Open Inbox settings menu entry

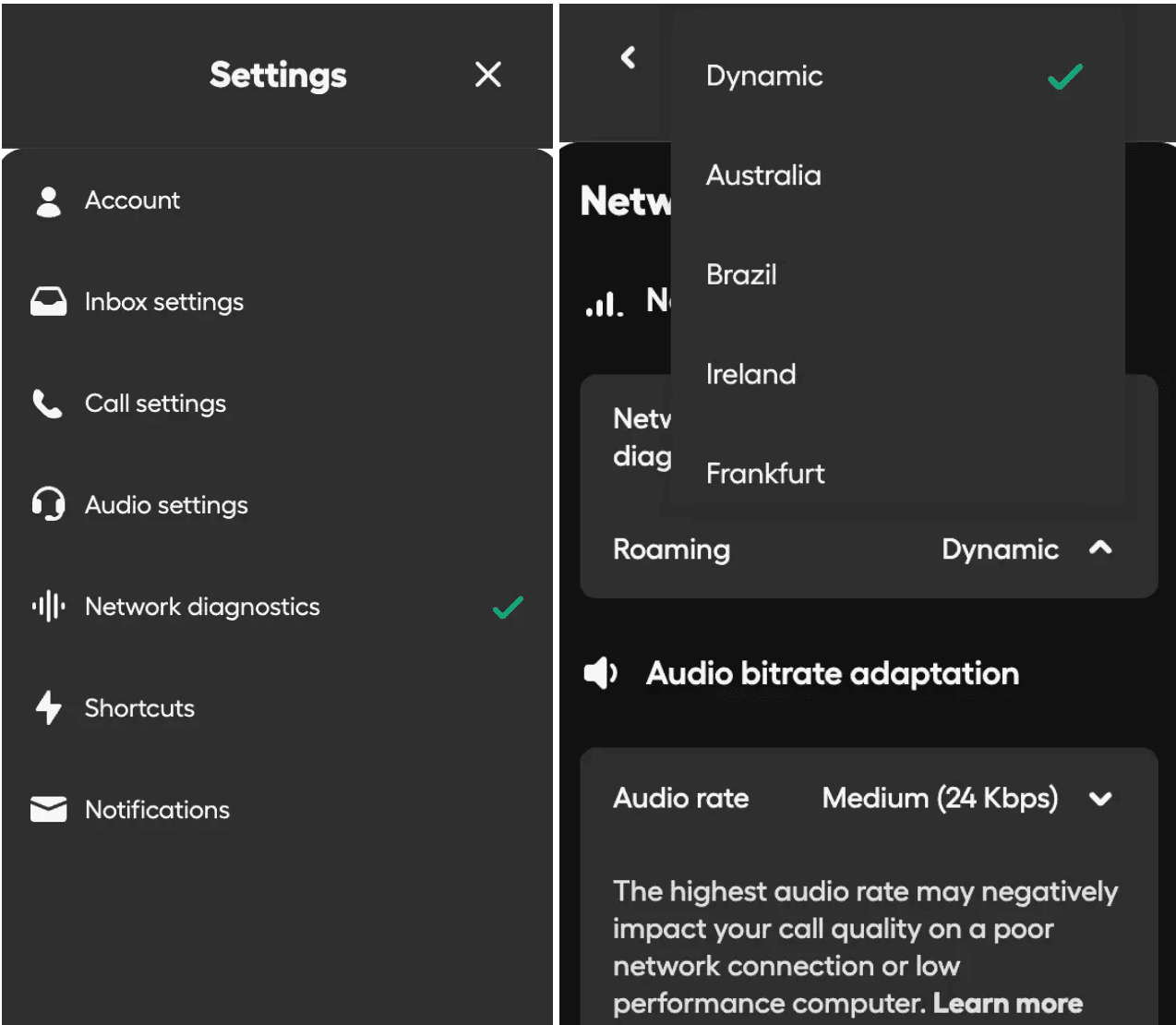(x=164, y=302)
